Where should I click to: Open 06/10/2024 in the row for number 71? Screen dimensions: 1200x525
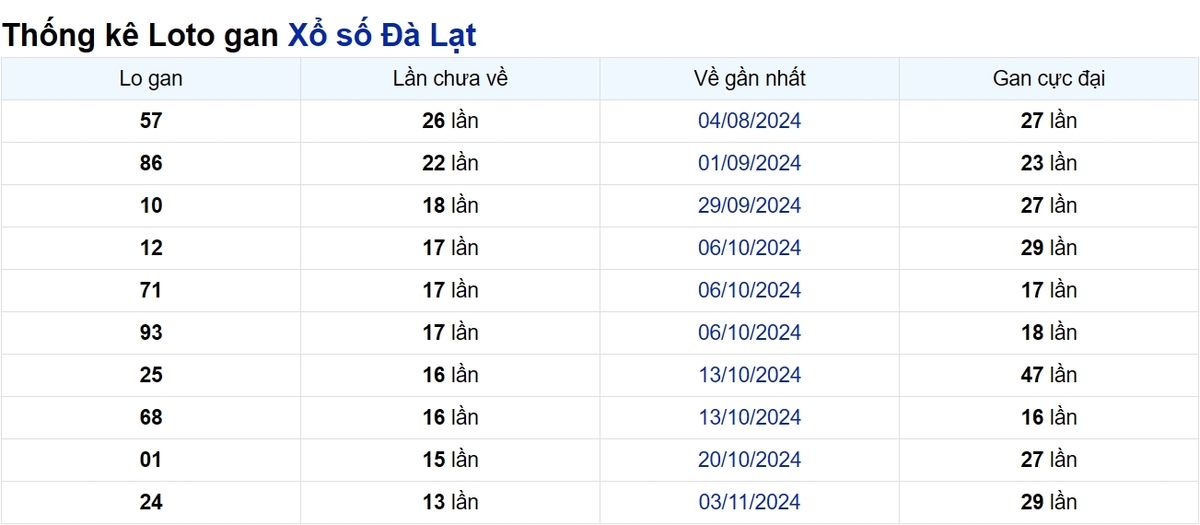point(749,290)
